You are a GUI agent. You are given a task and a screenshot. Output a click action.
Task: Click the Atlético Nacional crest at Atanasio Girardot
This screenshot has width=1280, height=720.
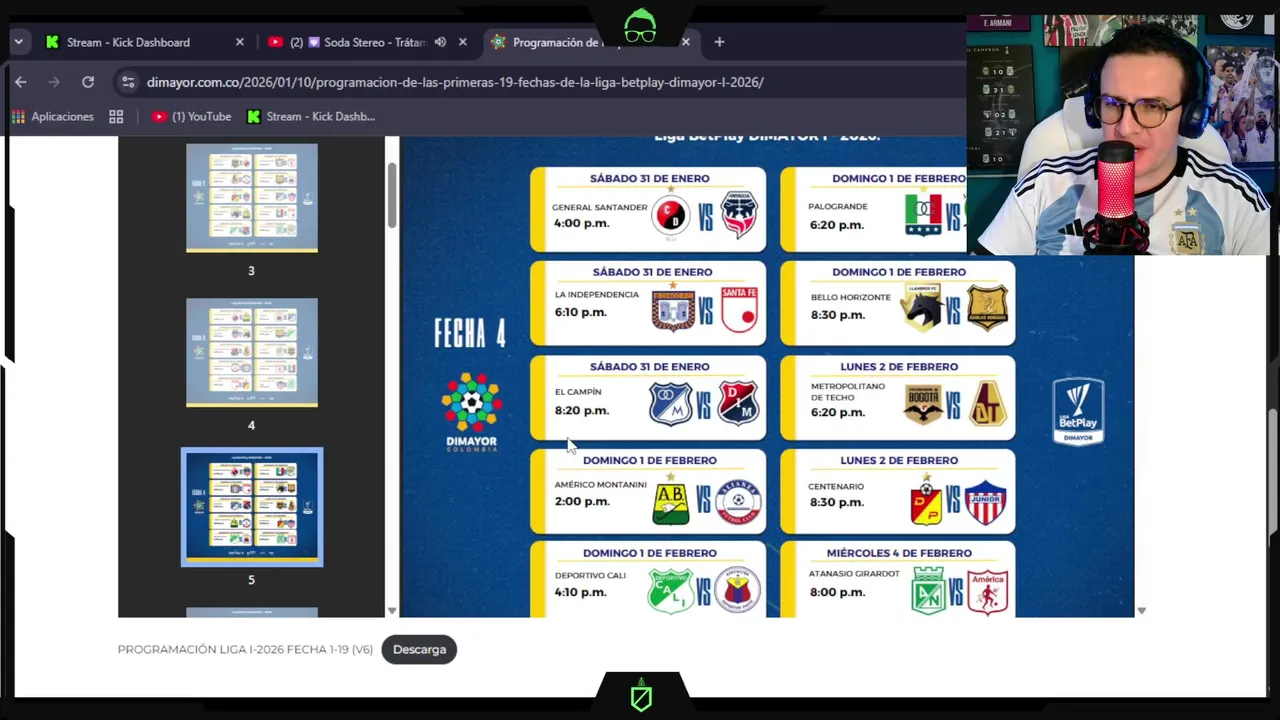click(x=928, y=591)
